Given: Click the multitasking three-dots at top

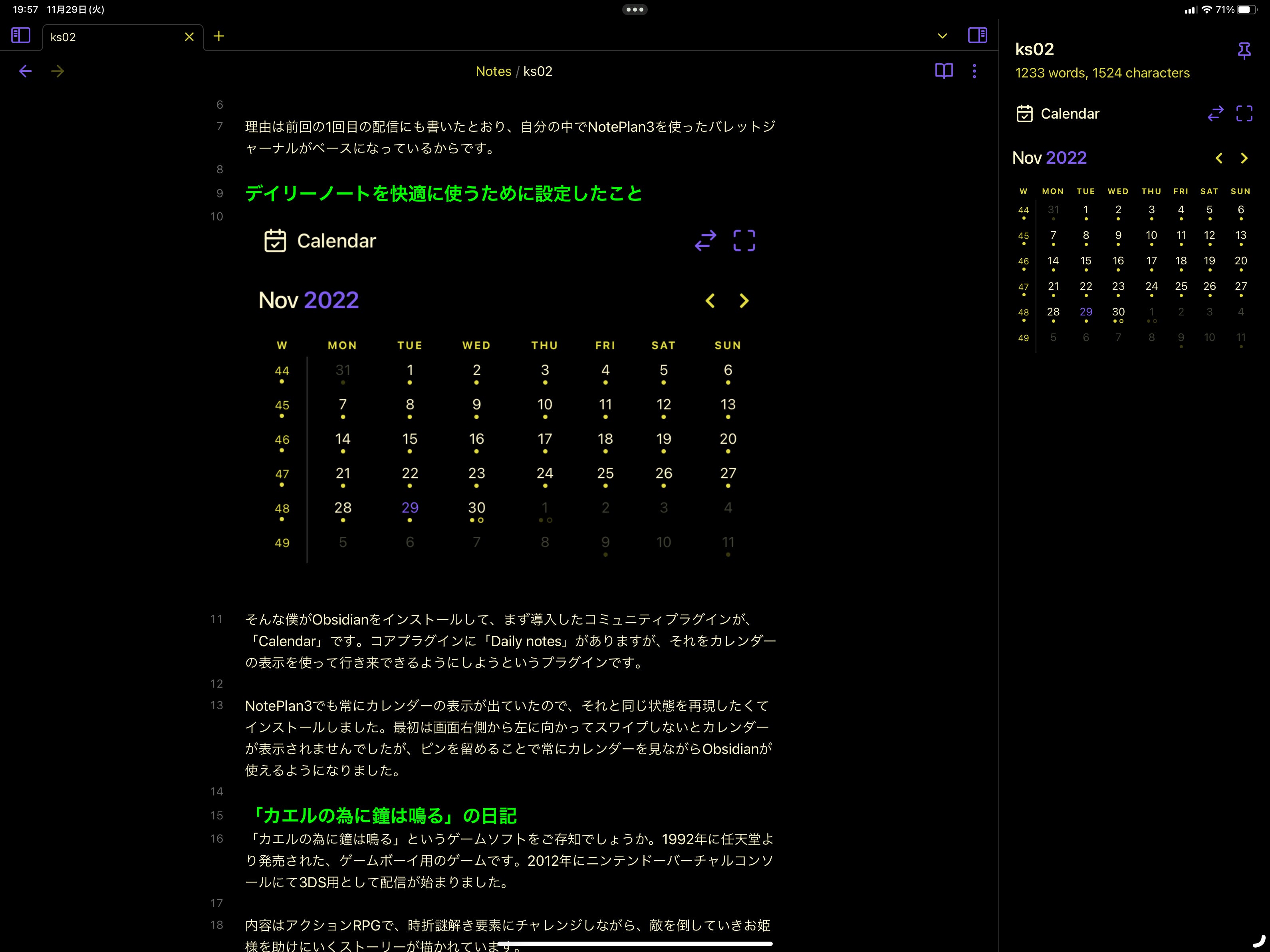Looking at the screenshot, I should click(x=635, y=9).
